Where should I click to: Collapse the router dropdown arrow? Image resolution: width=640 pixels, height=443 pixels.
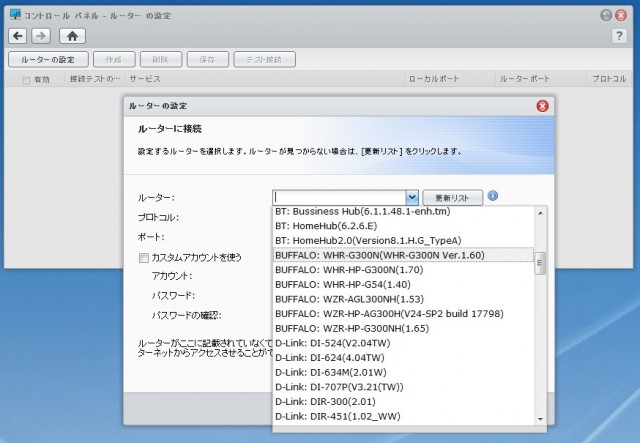click(x=412, y=198)
